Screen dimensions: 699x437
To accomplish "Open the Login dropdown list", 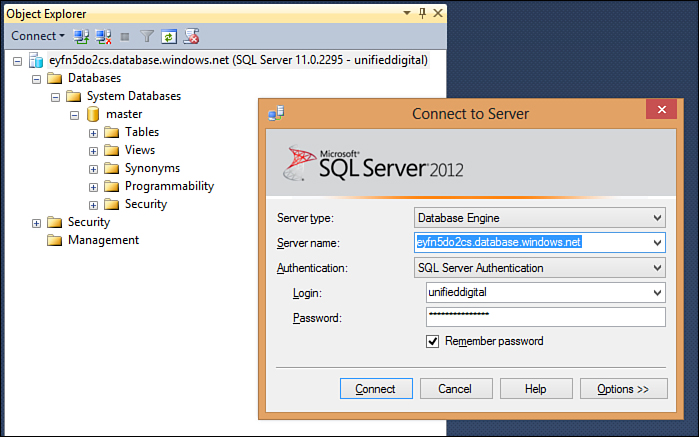I will coord(657,292).
